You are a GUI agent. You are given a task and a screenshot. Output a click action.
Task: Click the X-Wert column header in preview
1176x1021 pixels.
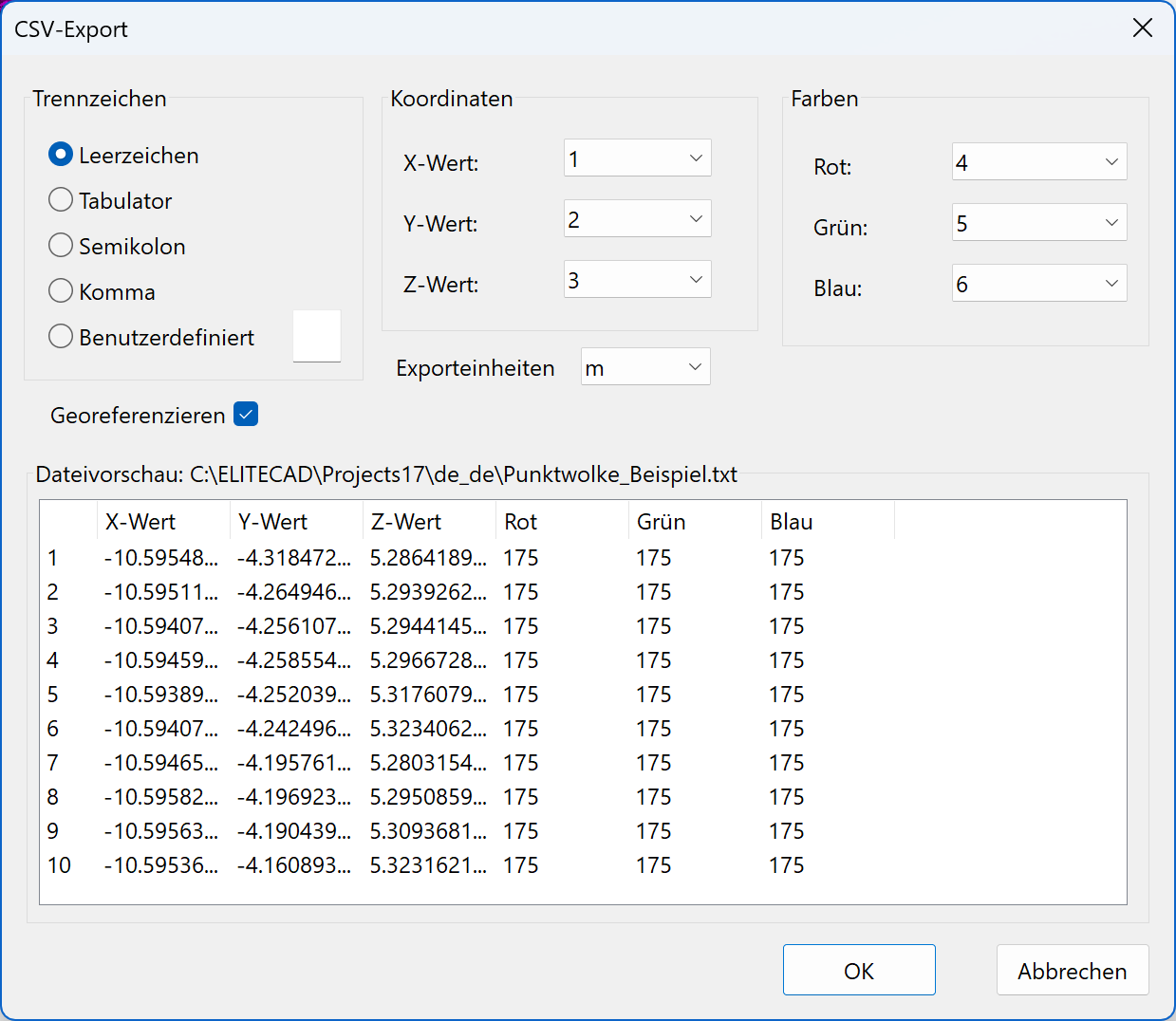click(163, 522)
